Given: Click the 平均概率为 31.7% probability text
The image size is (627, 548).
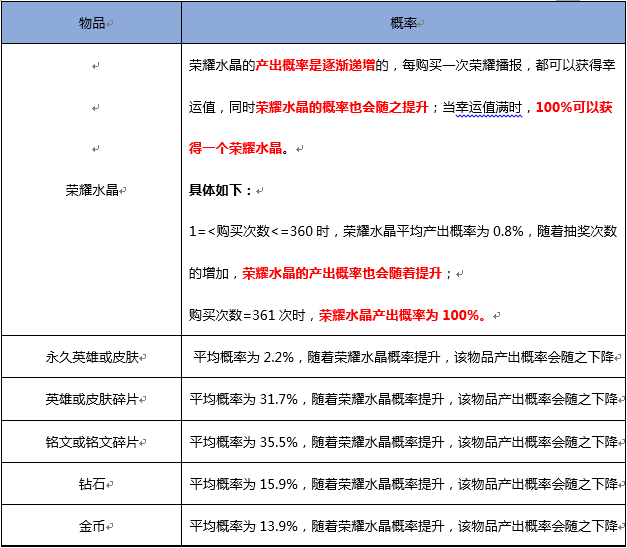Looking at the screenshot, I should (x=244, y=399).
